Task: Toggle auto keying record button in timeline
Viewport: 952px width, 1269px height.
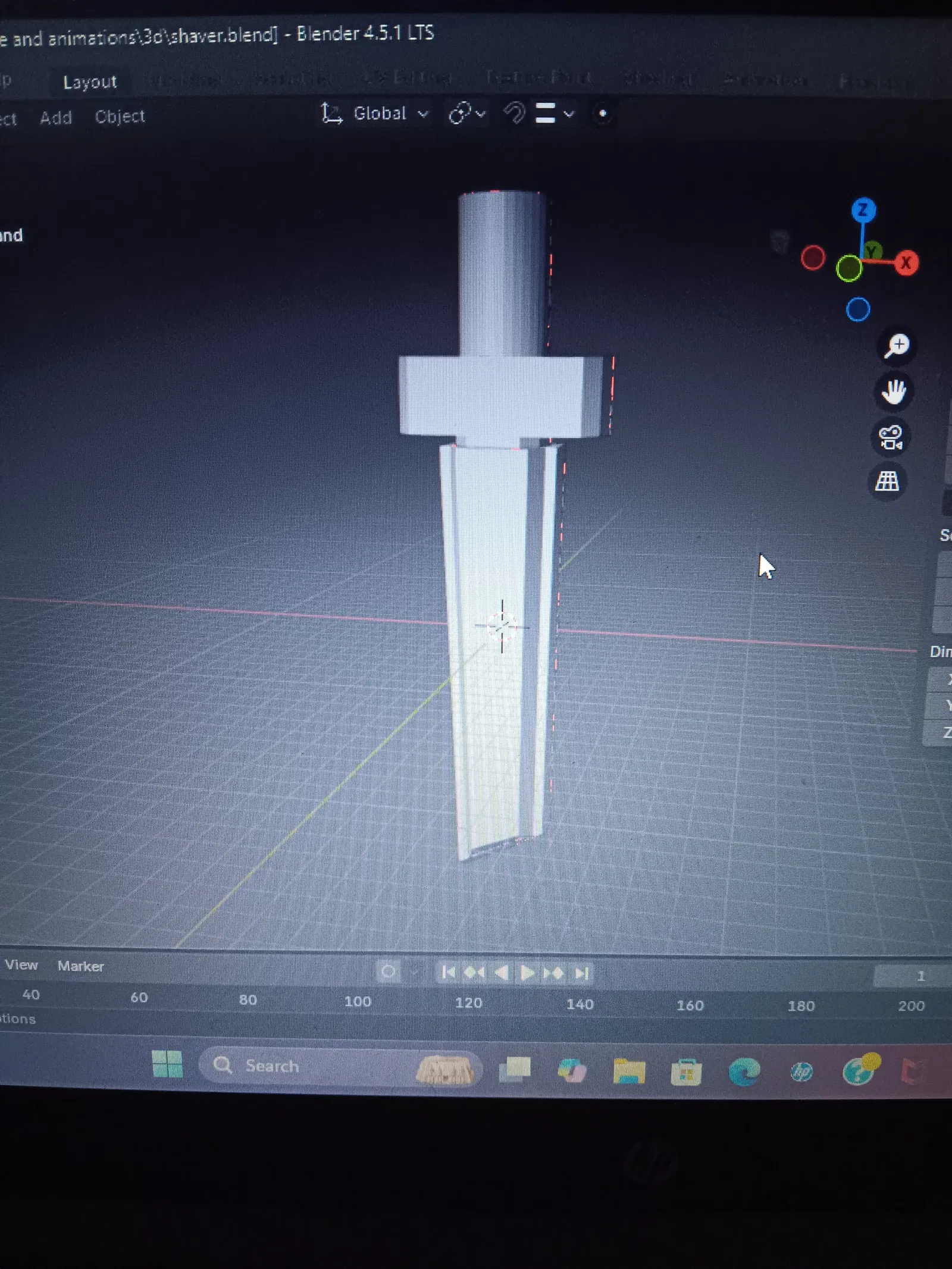Action: [x=389, y=972]
